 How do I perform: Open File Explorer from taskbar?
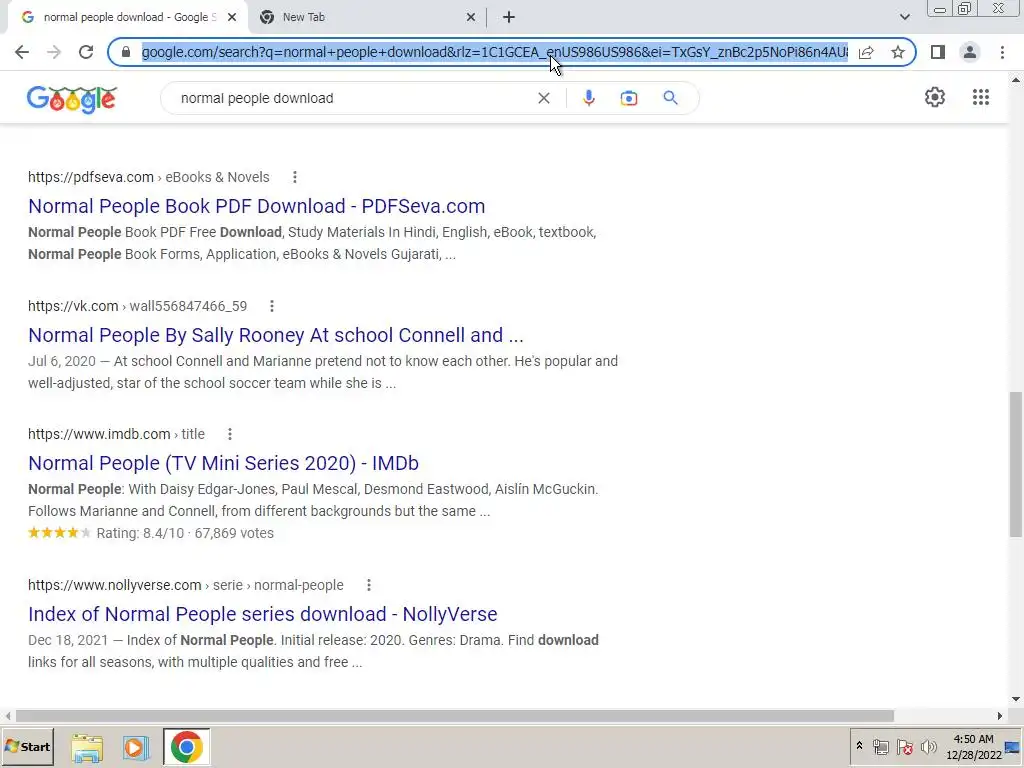87,747
